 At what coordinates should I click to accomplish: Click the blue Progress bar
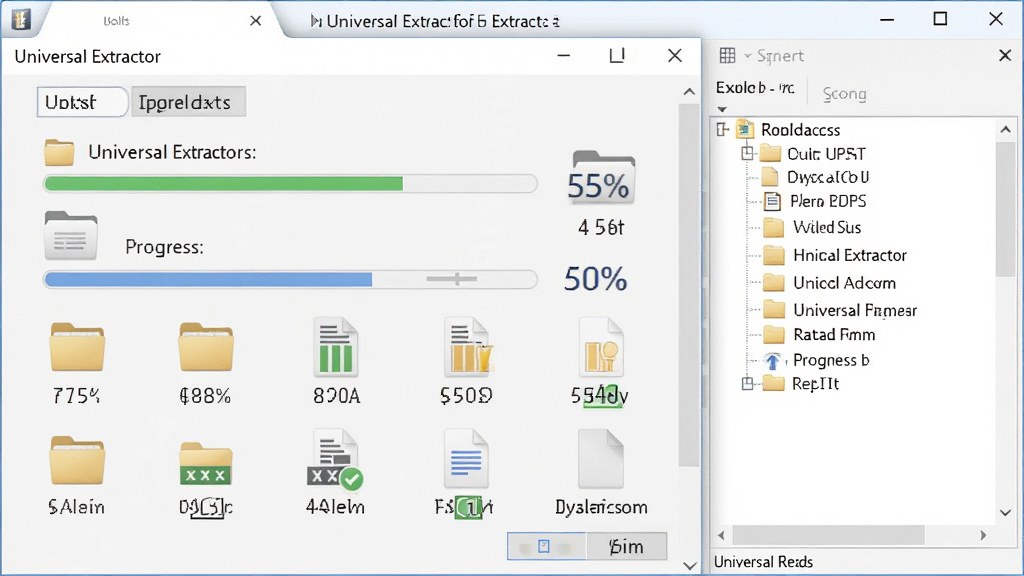tap(290, 280)
